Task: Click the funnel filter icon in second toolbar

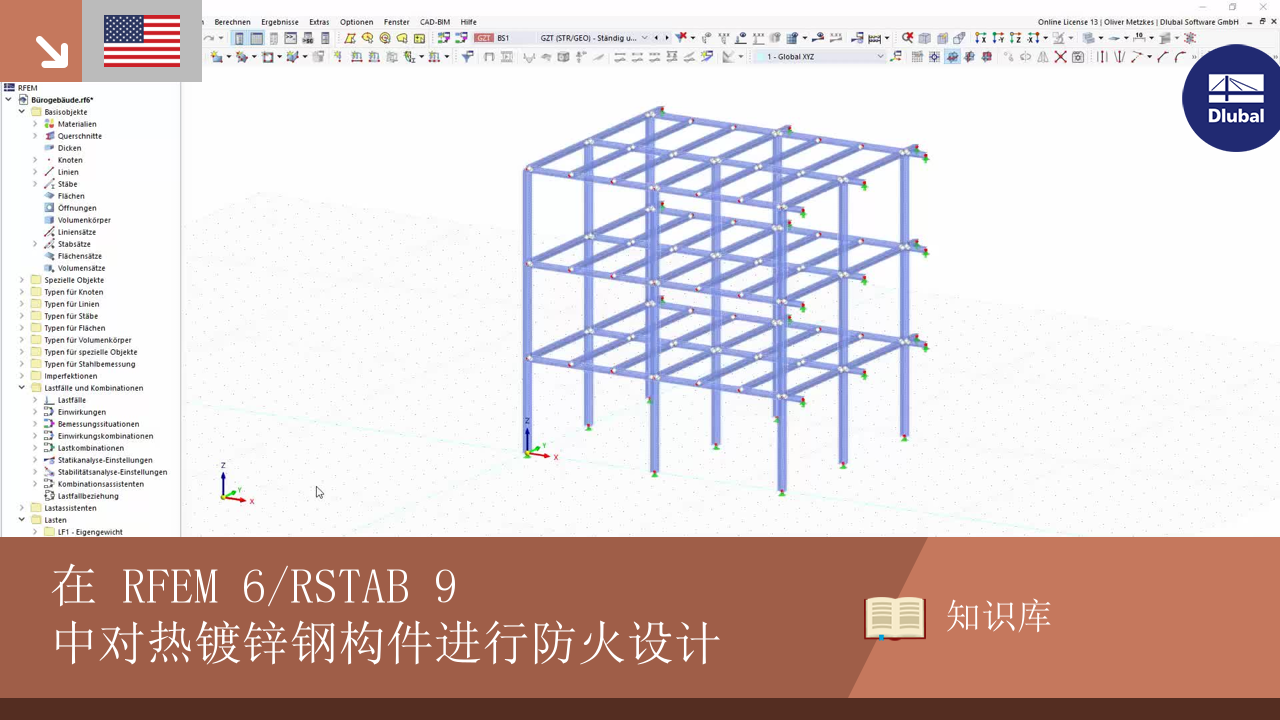Action: tap(467, 57)
